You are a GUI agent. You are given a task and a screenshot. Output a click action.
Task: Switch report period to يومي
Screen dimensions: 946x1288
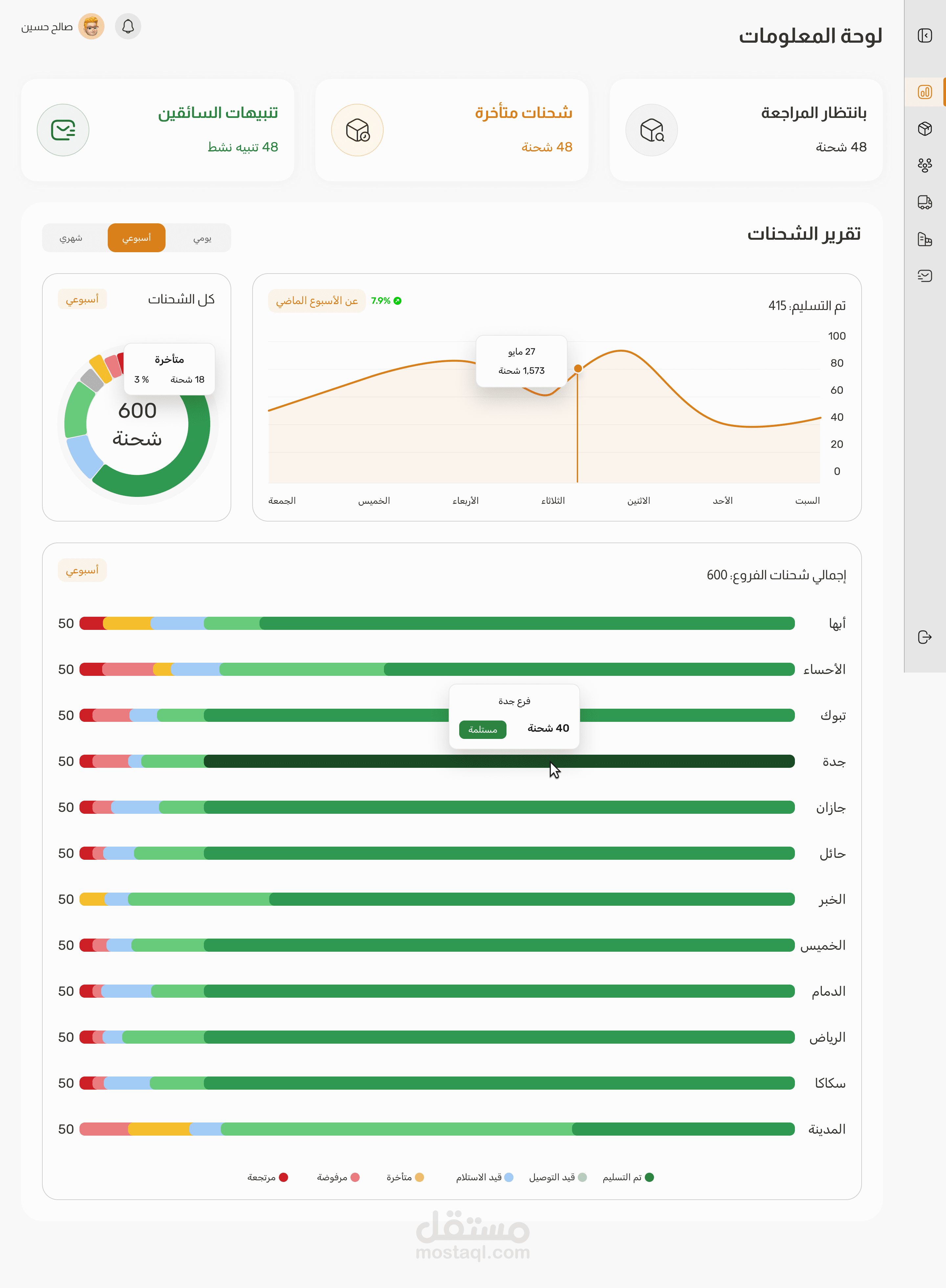(202, 238)
